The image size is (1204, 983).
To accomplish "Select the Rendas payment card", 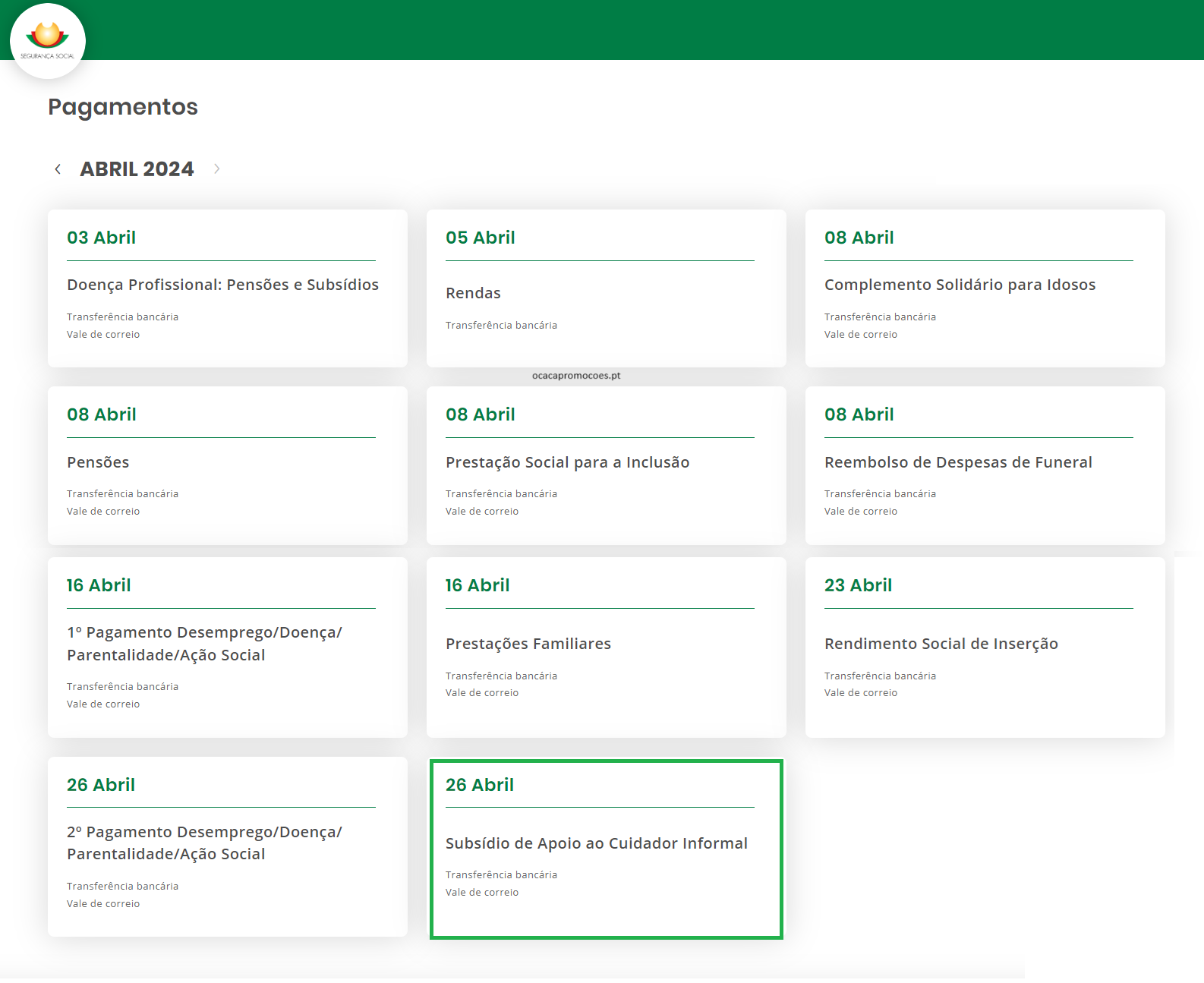I will 473,293.
